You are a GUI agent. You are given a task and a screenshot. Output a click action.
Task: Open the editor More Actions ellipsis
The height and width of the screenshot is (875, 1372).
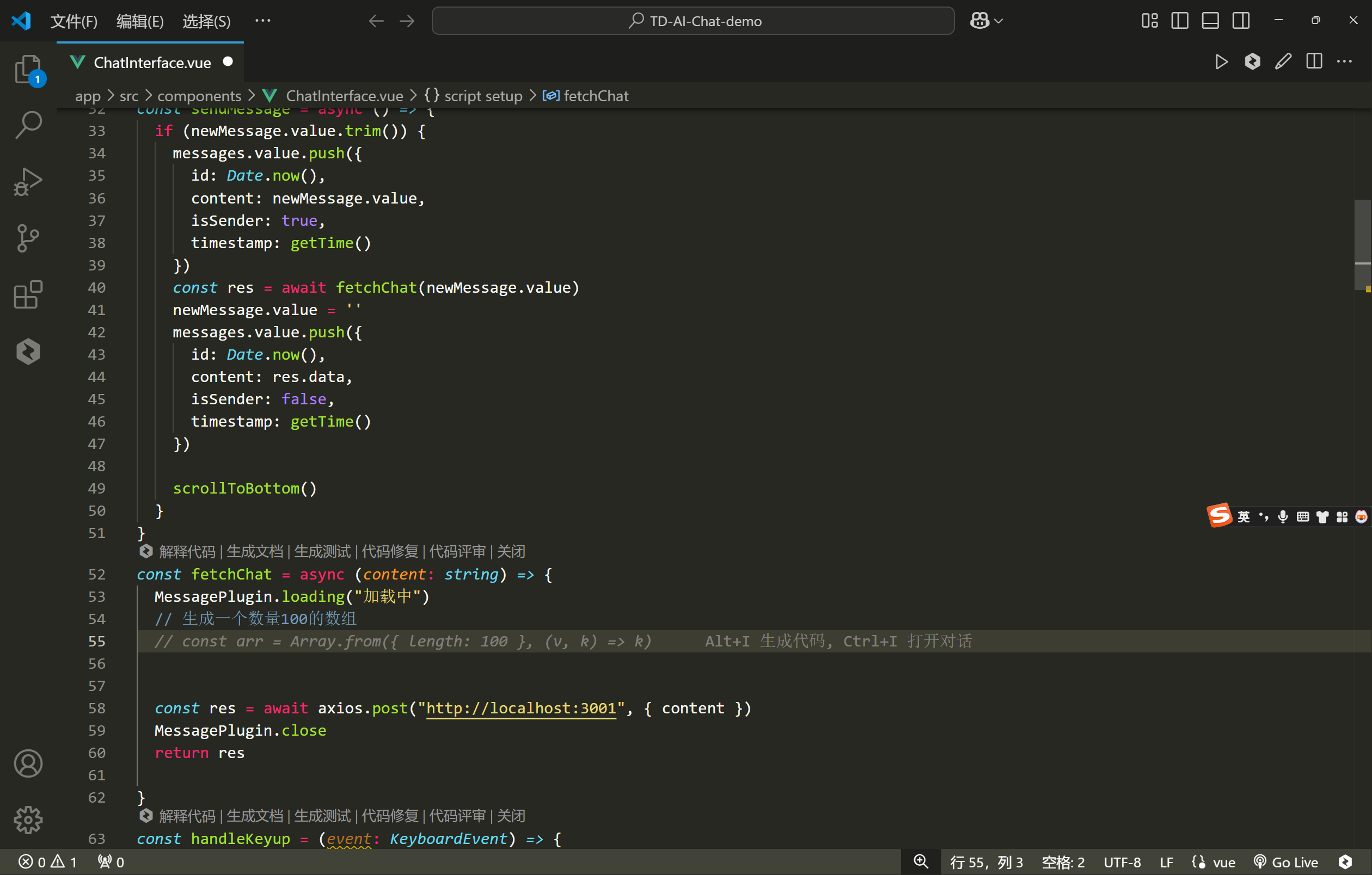click(1345, 61)
